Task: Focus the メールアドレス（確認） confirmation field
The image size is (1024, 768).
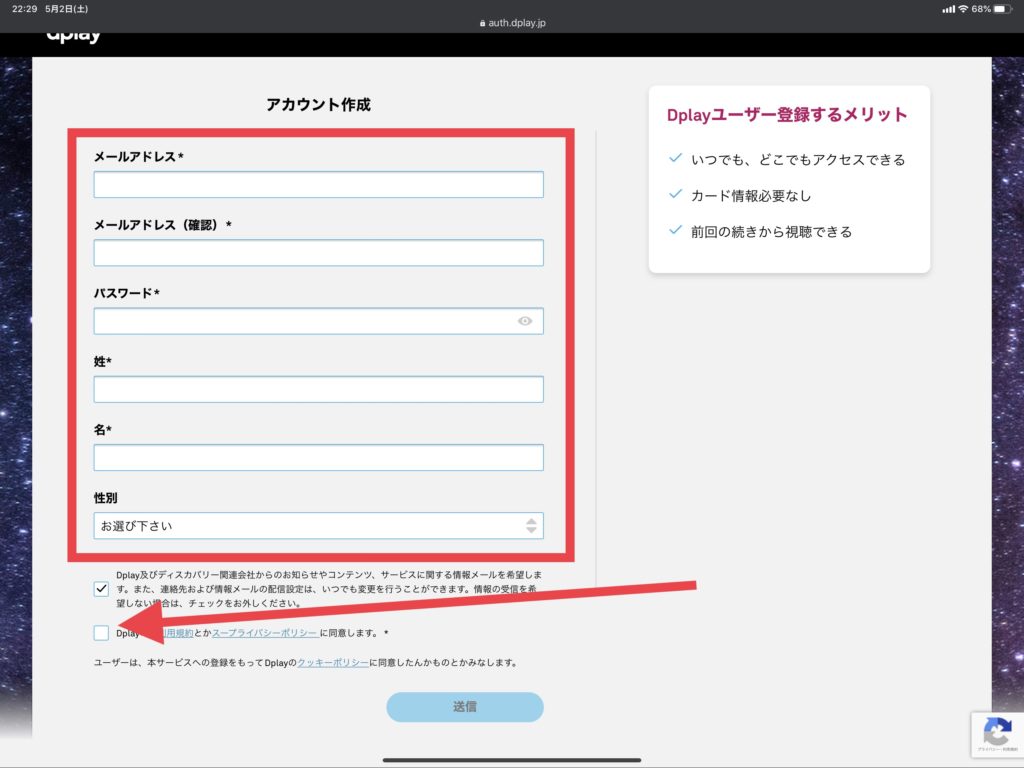Action: 318,253
